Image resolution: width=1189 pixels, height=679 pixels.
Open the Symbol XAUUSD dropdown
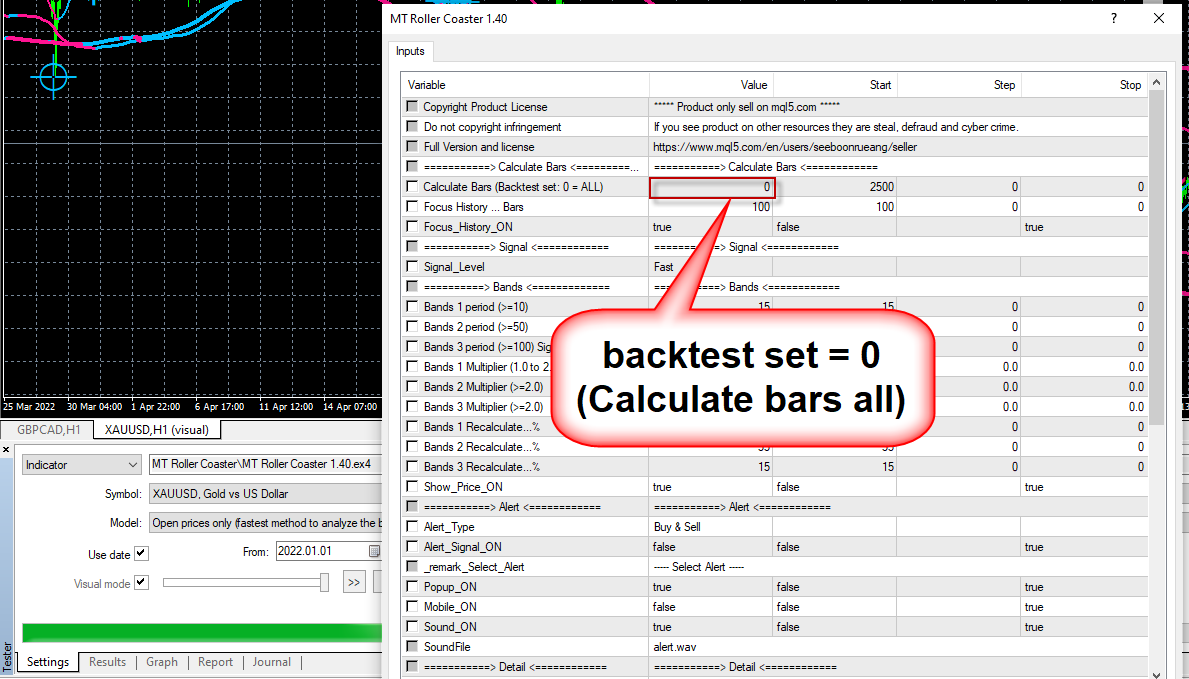(x=267, y=494)
